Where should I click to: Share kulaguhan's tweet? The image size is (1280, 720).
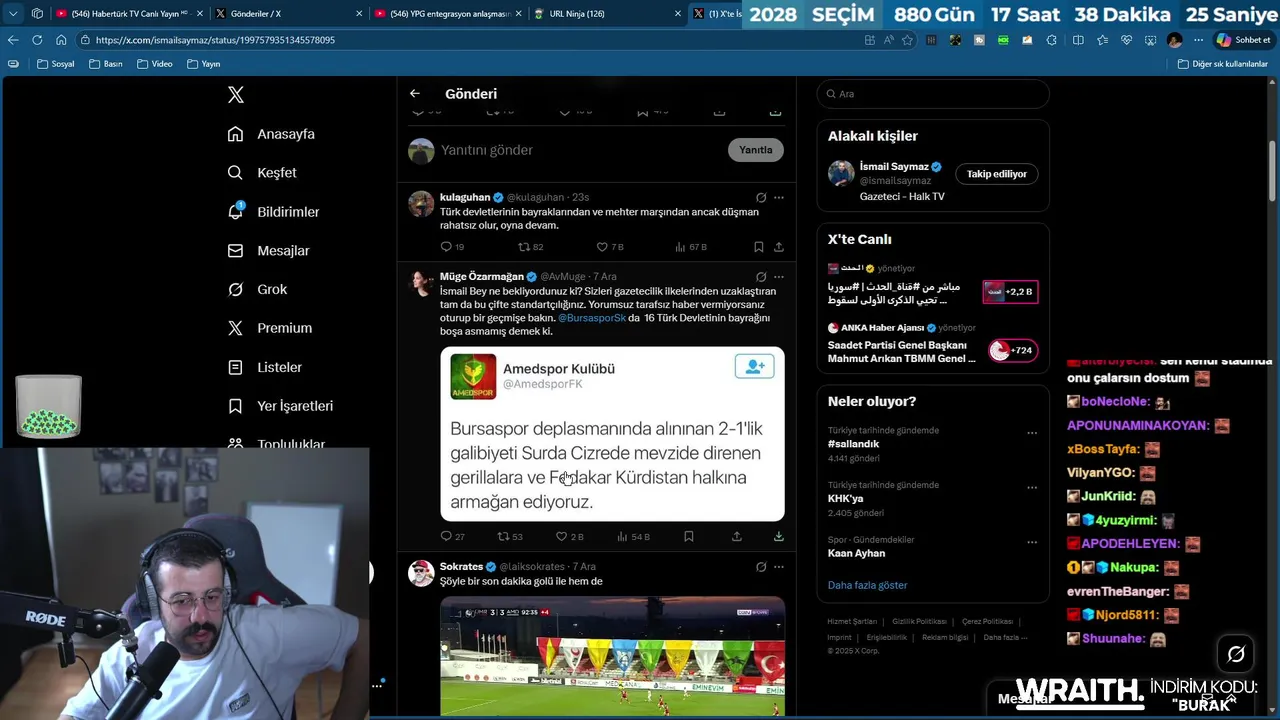779,247
